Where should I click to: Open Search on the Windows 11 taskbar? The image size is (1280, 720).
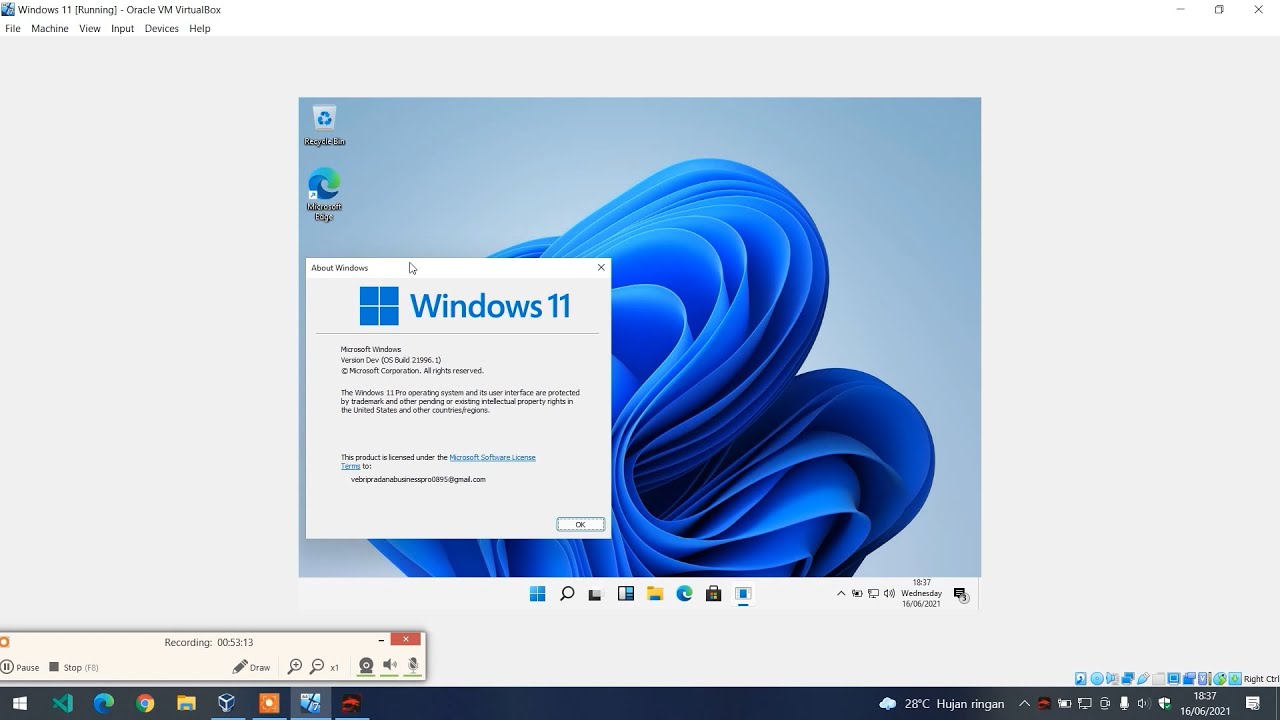coord(567,594)
